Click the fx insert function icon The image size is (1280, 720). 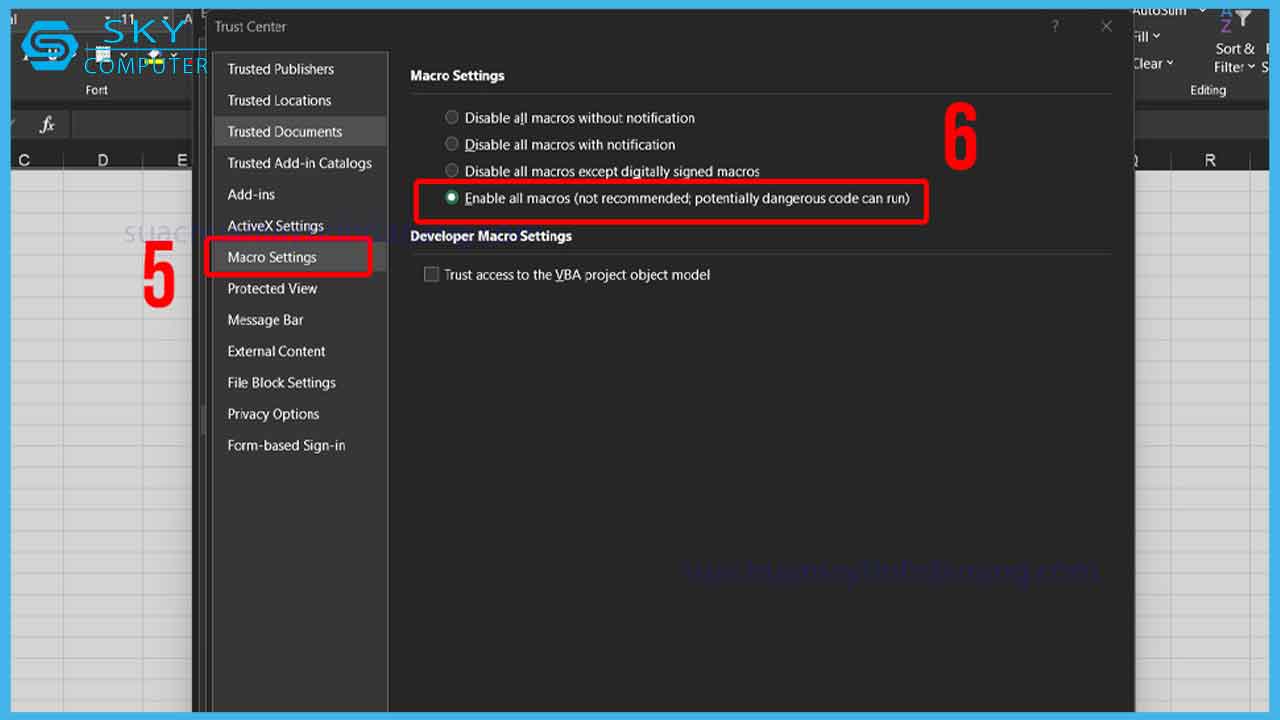pyautogui.click(x=47, y=125)
